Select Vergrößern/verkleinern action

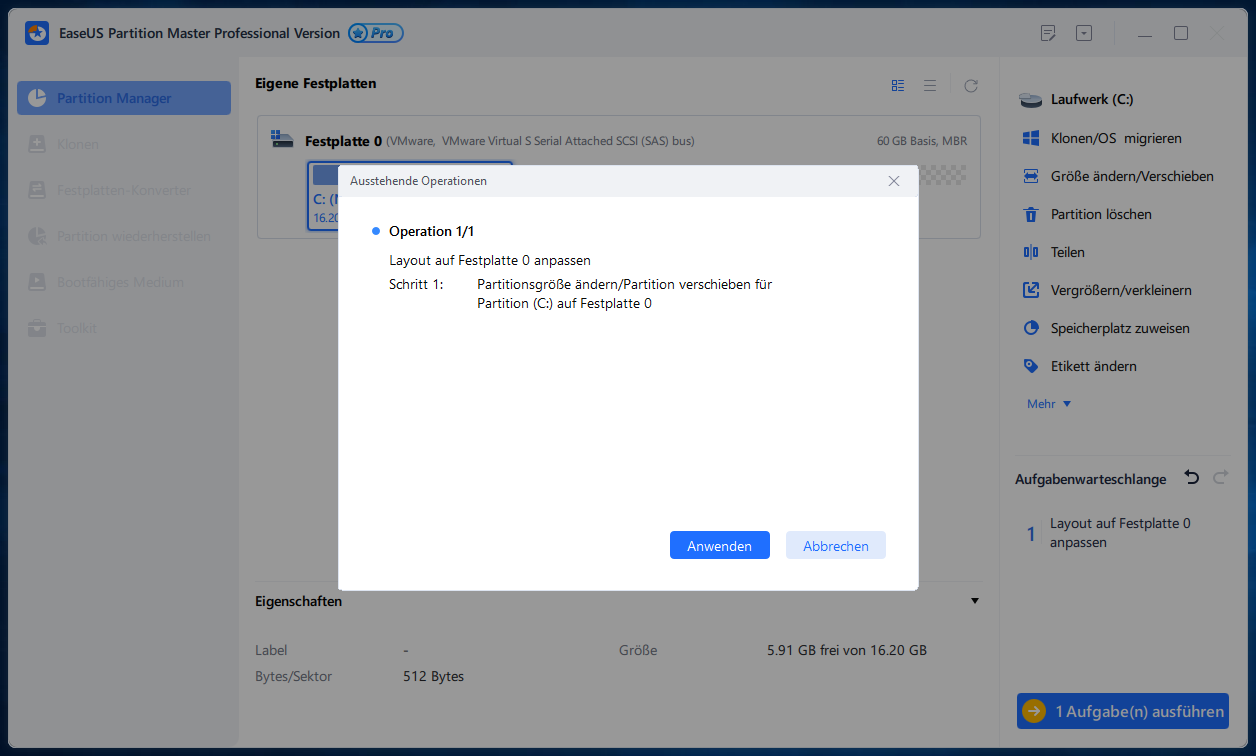[1121, 290]
